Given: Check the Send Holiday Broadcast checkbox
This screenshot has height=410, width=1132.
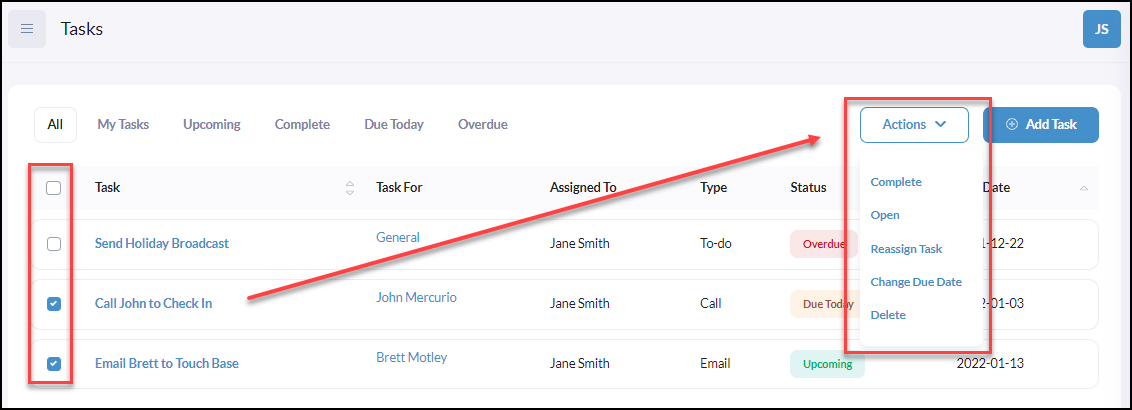Looking at the screenshot, I should point(53,244).
